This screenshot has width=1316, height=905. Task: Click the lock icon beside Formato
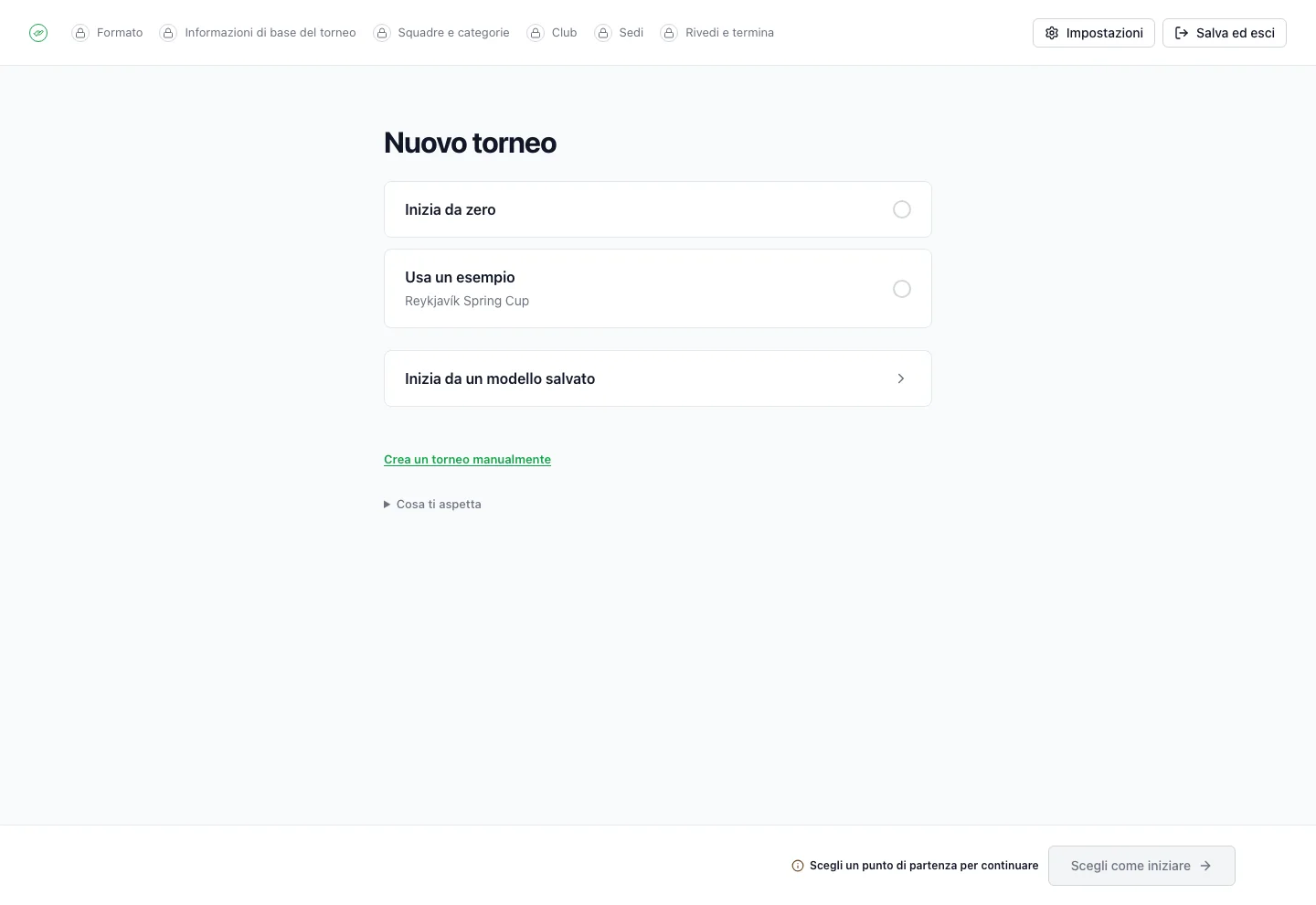pos(80,33)
